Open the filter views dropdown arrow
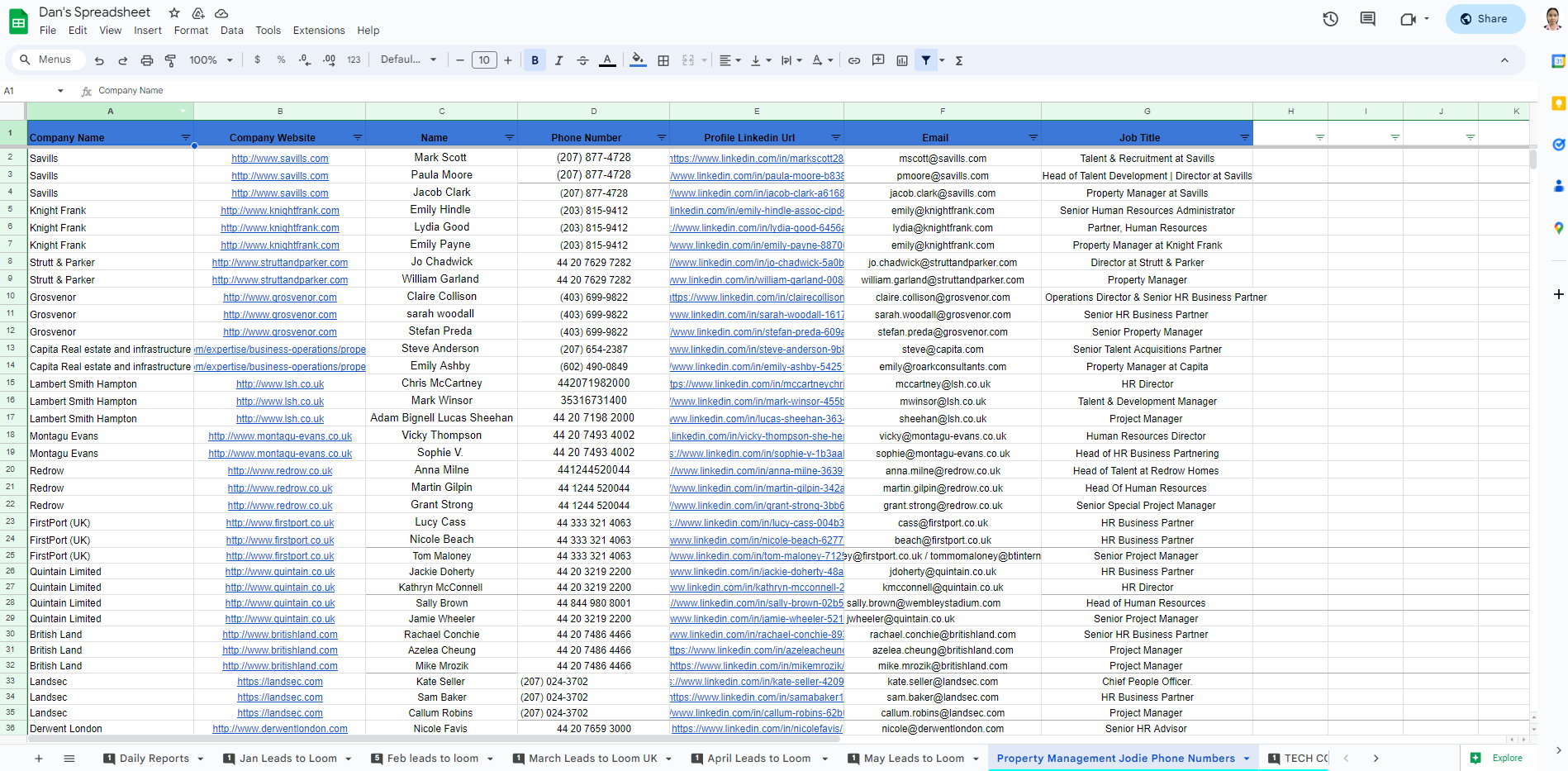The width and height of the screenshot is (1568, 771). pyautogui.click(x=942, y=60)
